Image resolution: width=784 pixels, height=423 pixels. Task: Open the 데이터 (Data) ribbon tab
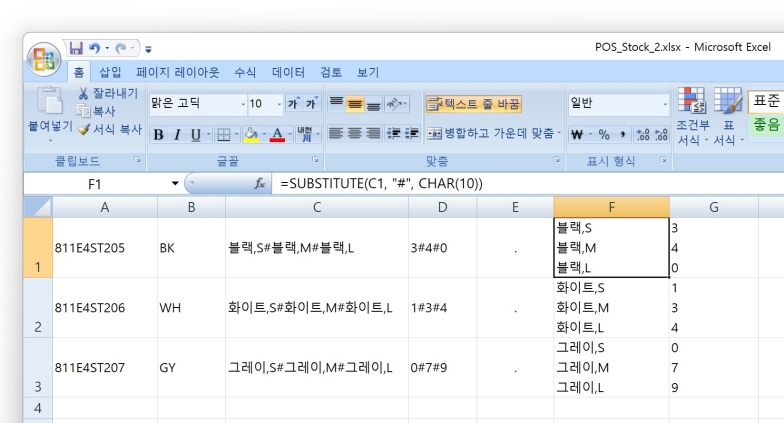[289, 73]
